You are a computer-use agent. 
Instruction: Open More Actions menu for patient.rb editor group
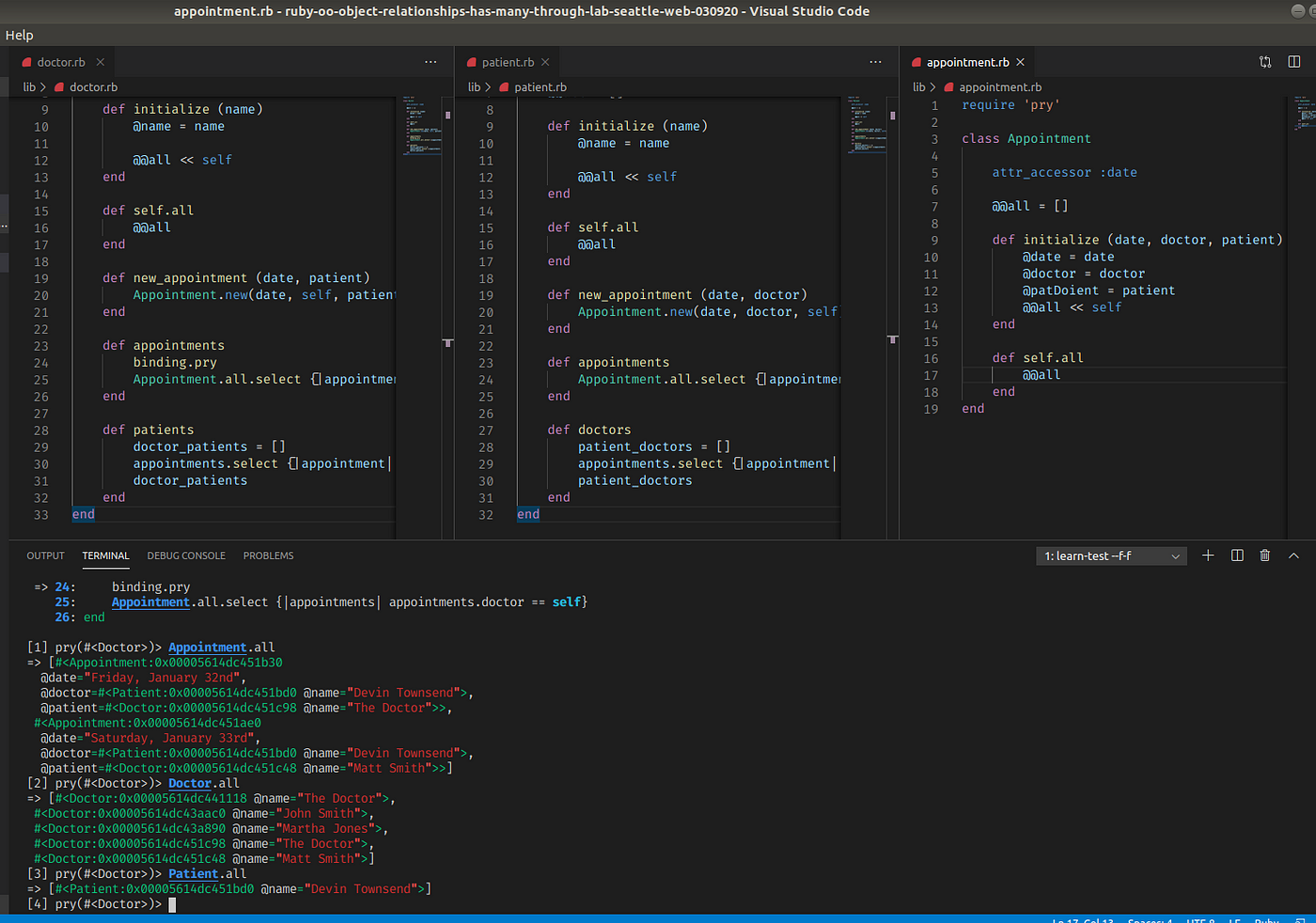click(875, 62)
